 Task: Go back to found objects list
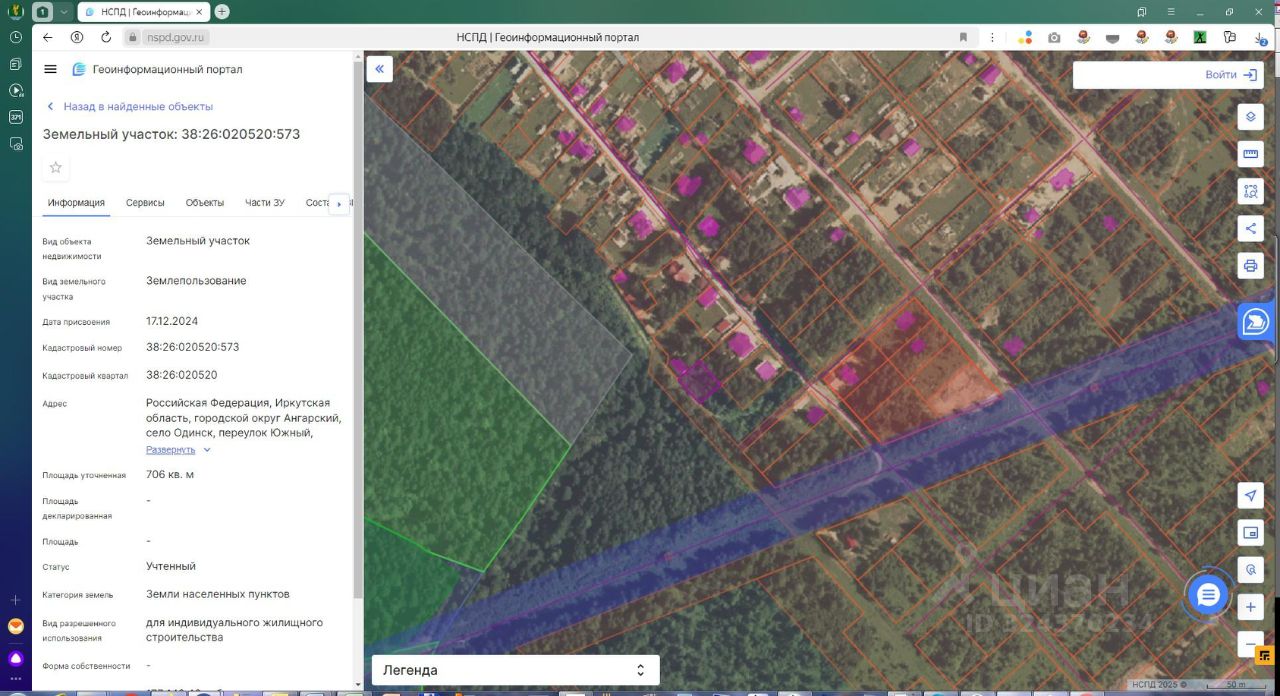coord(130,106)
